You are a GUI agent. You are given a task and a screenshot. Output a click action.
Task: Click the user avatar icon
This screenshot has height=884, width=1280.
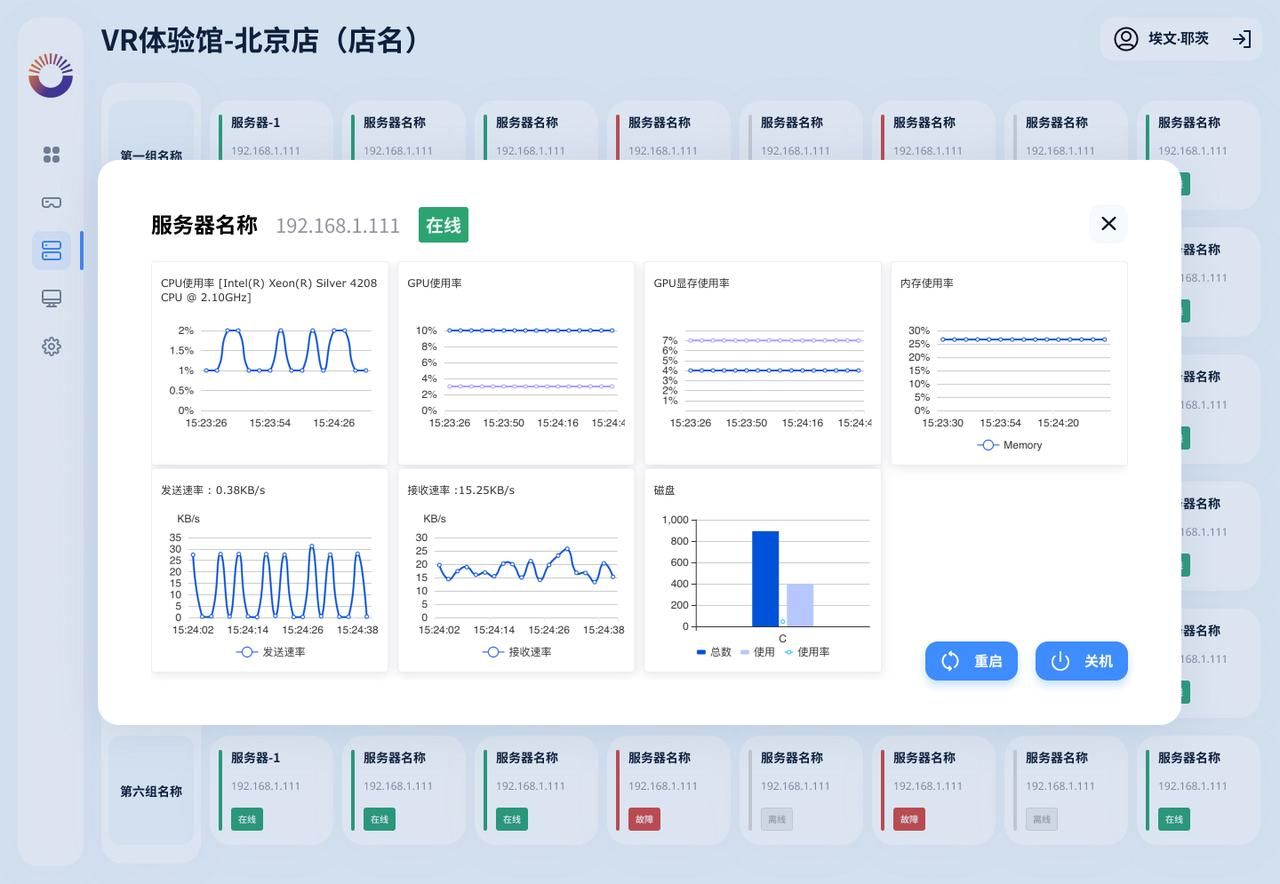[1126, 39]
